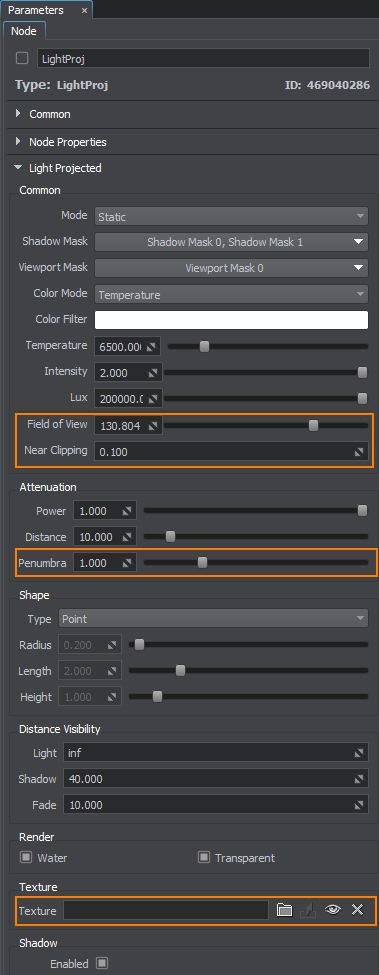Clear the Texture with X icon
The height and width of the screenshot is (975, 379).
click(357, 910)
